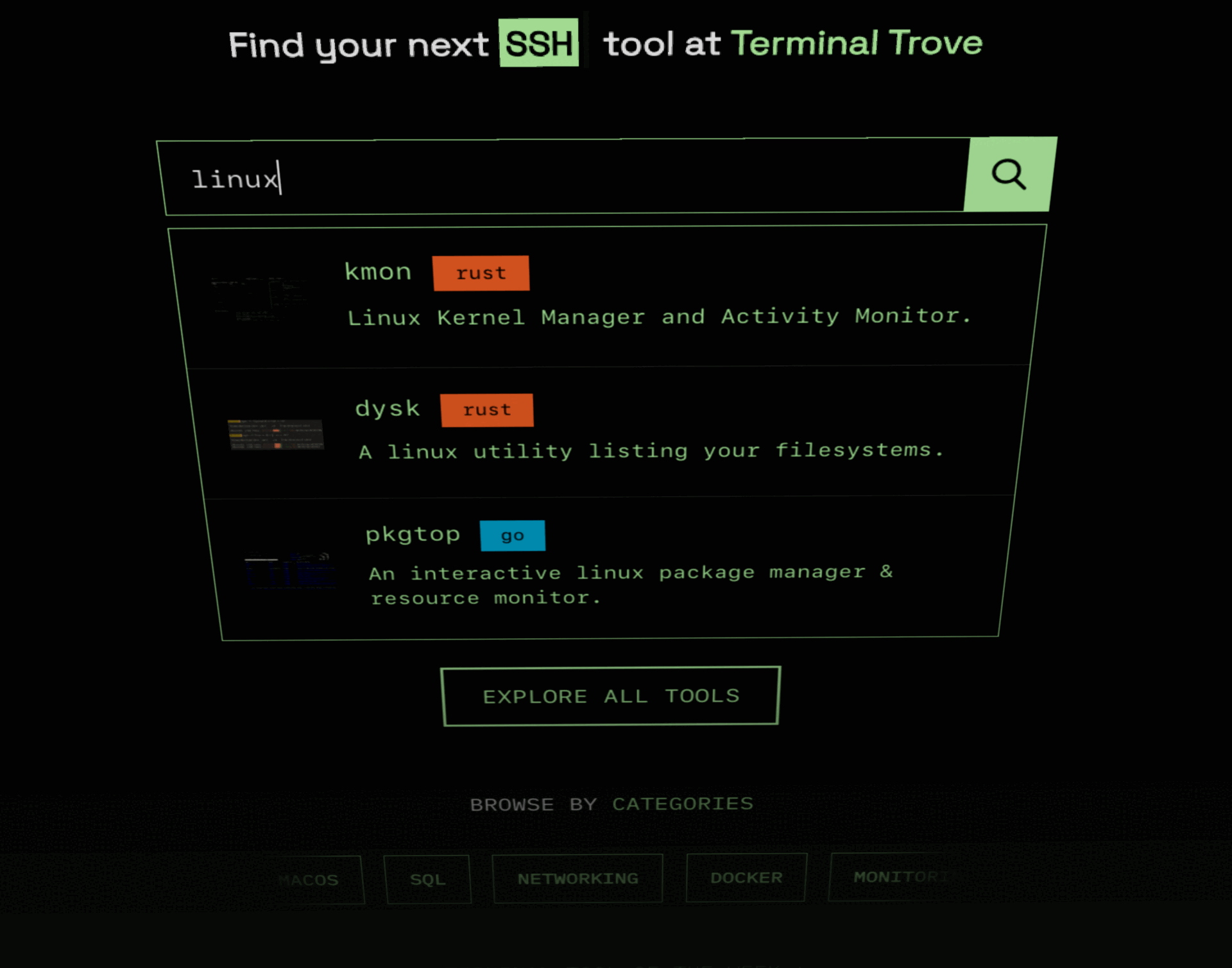Open the NETWORKING category
The height and width of the screenshot is (968, 1232).
click(577, 879)
